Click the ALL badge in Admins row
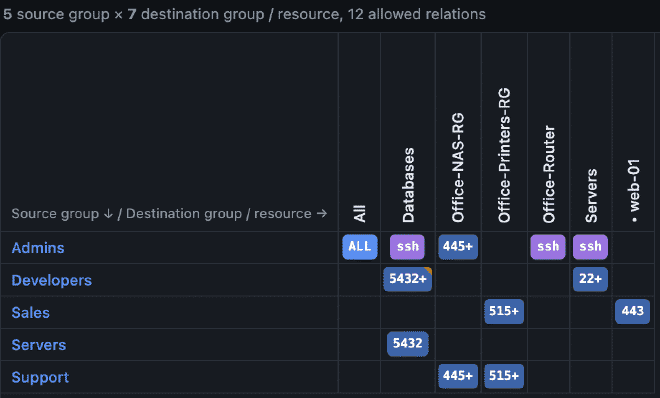The width and height of the screenshot is (660, 398). (360, 247)
